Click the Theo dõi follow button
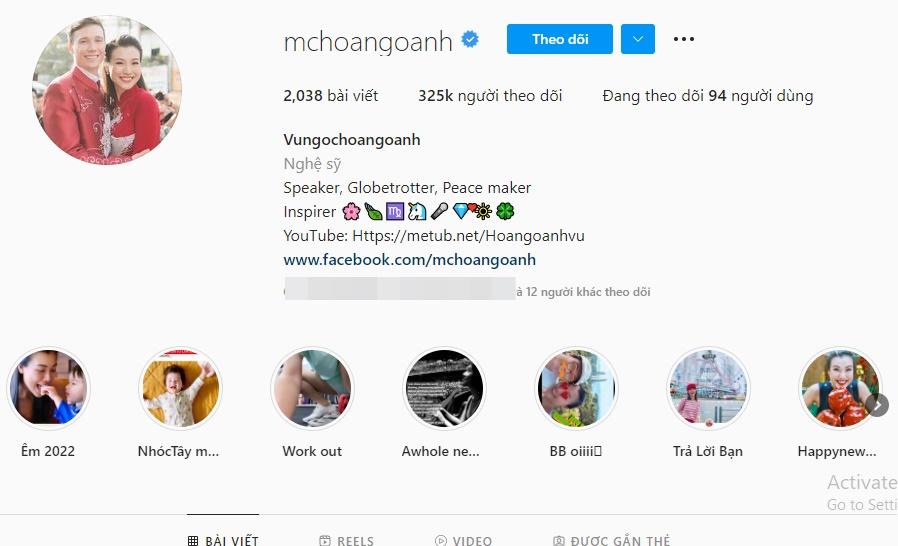898x546 pixels. click(x=560, y=39)
